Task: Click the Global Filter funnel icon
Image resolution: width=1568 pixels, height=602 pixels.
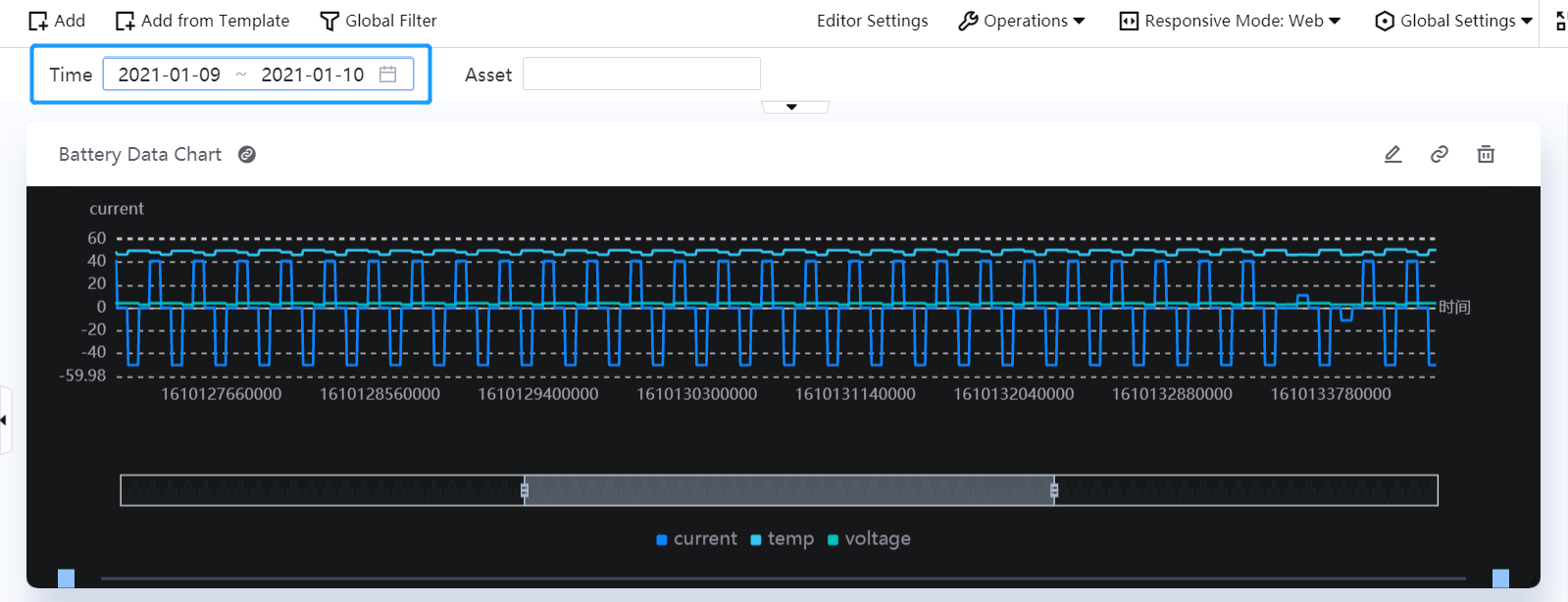Action: coord(329,22)
